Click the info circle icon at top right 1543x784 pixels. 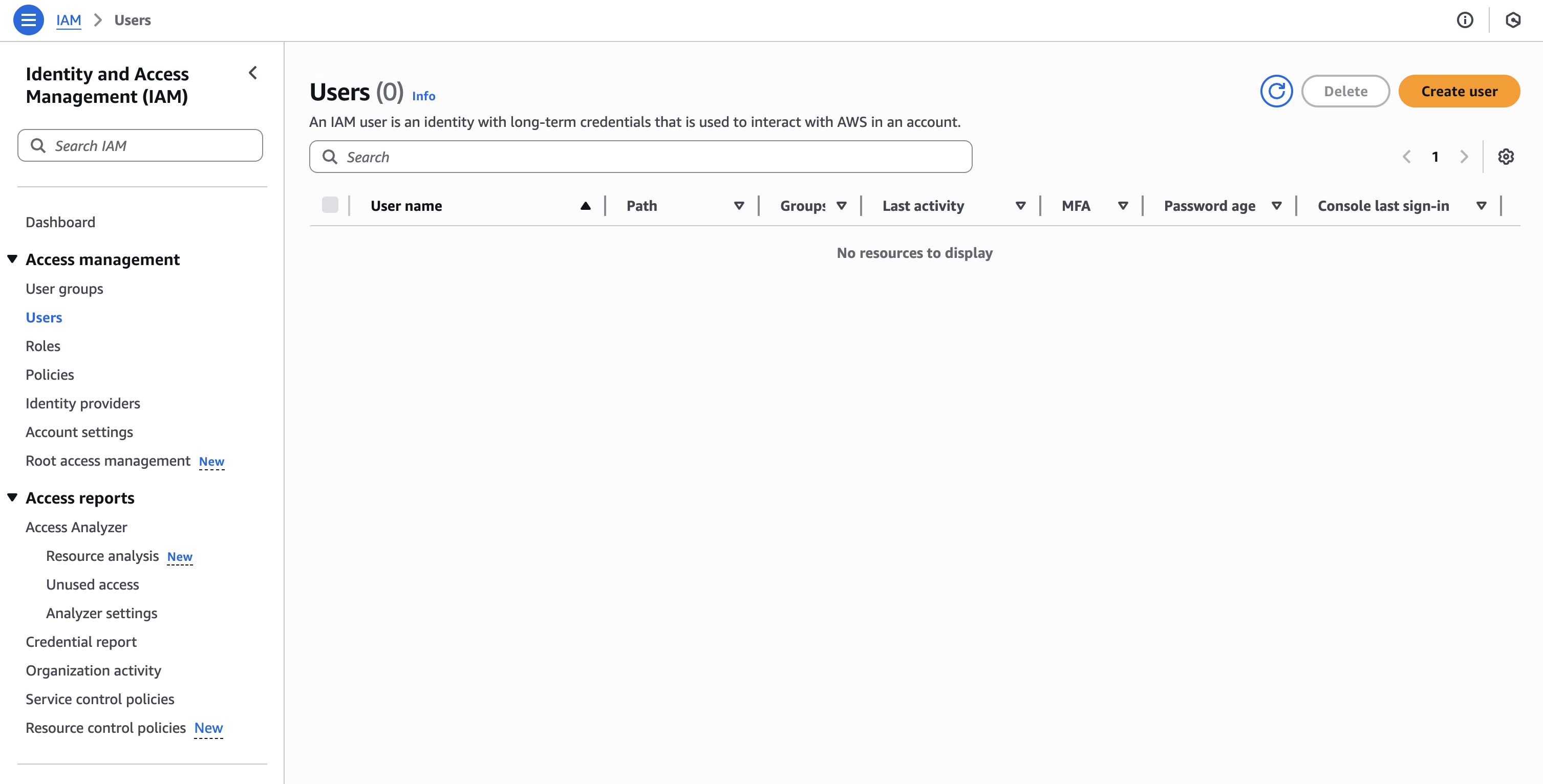point(1465,20)
